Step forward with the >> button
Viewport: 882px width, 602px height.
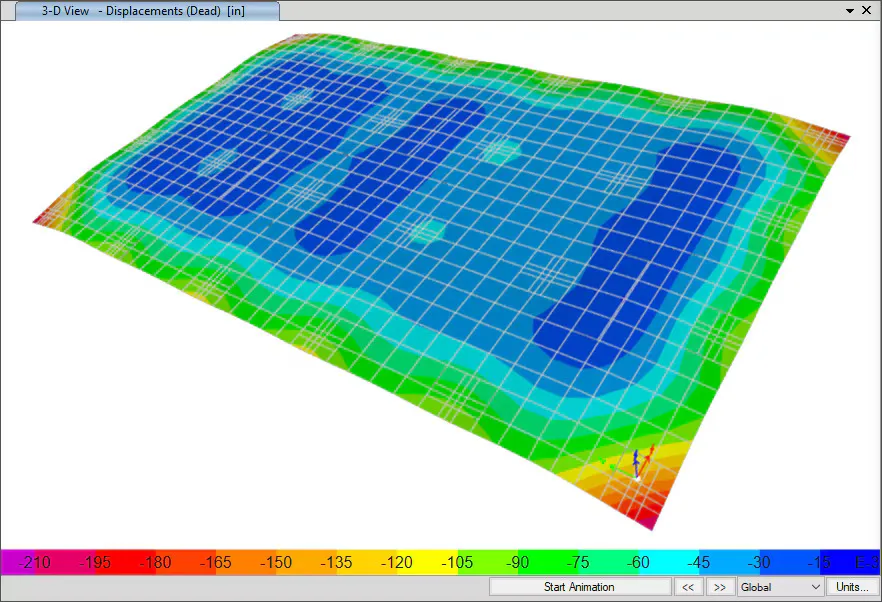(719, 587)
